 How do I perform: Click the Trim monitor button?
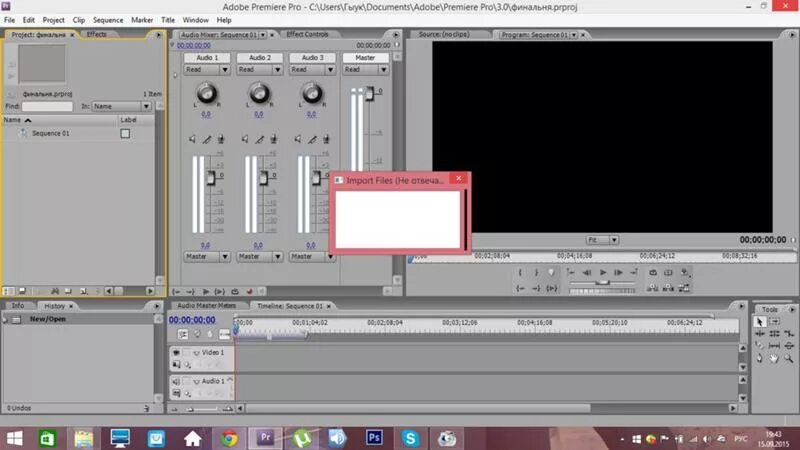[684, 288]
